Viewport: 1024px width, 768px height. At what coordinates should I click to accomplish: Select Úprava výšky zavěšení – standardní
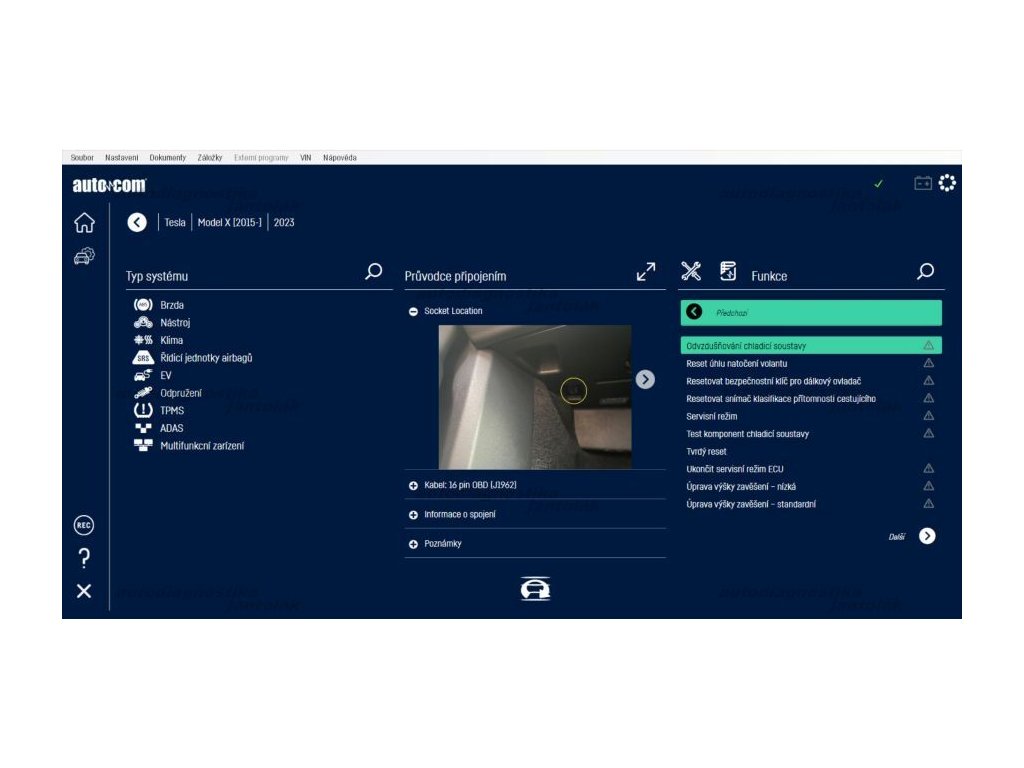[x=751, y=505]
